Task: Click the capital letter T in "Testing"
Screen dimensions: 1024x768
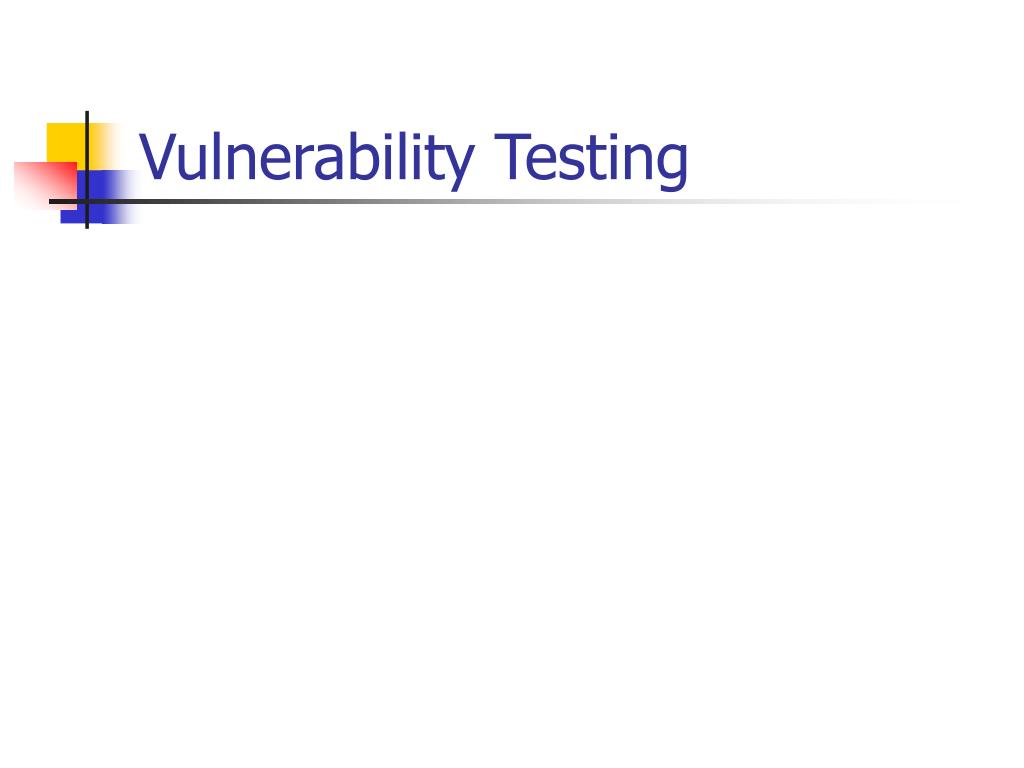Action: [x=511, y=156]
